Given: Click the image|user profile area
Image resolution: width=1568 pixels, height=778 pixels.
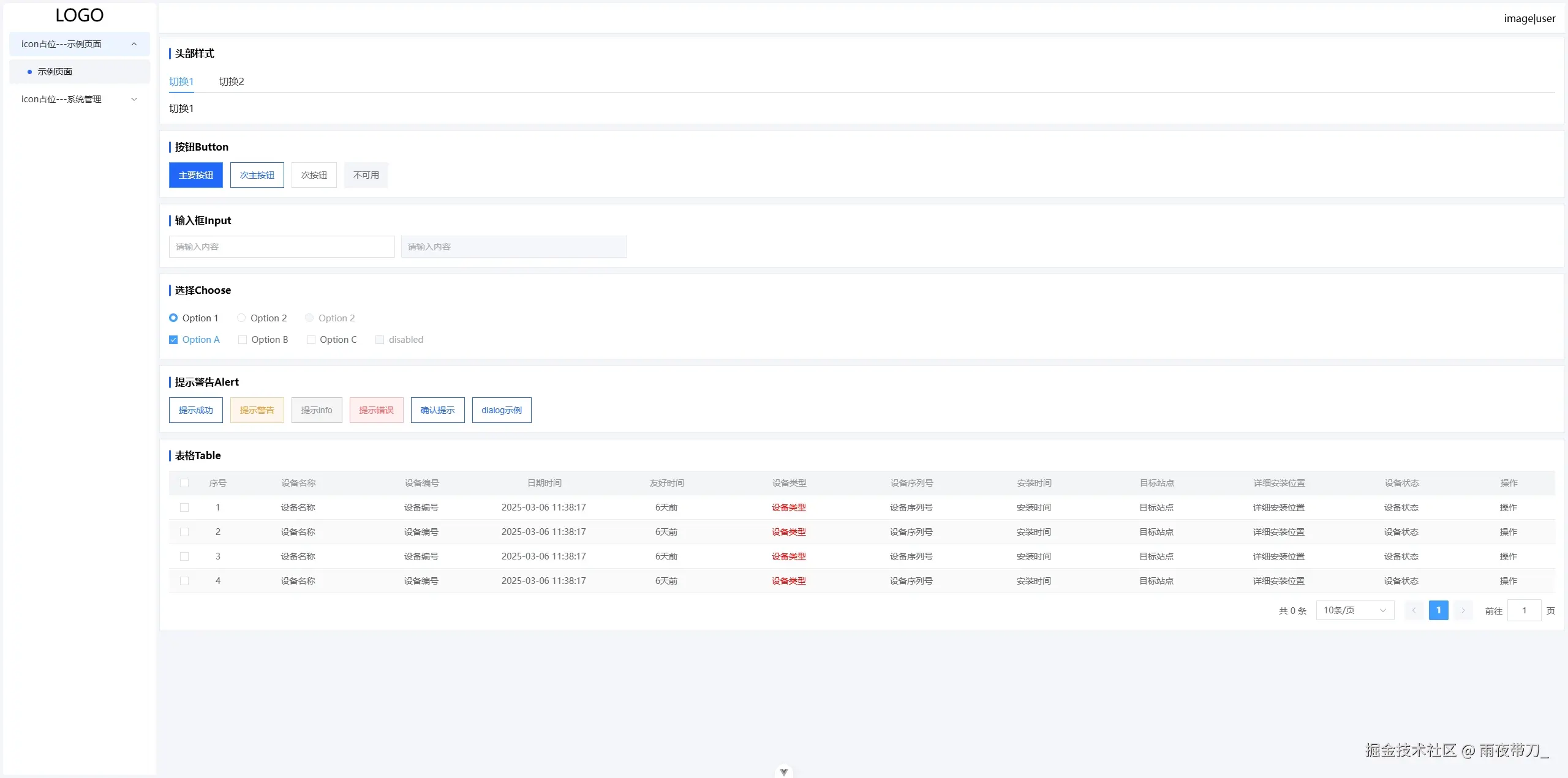Looking at the screenshot, I should [x=1529, y=18].
